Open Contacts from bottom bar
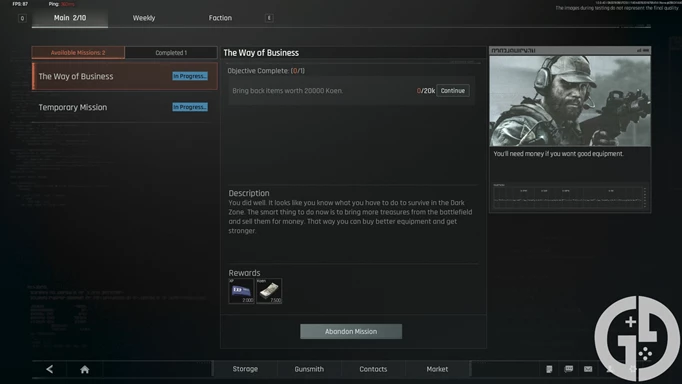The width and height of the screenshot is (682, 384). pos(373,369)
